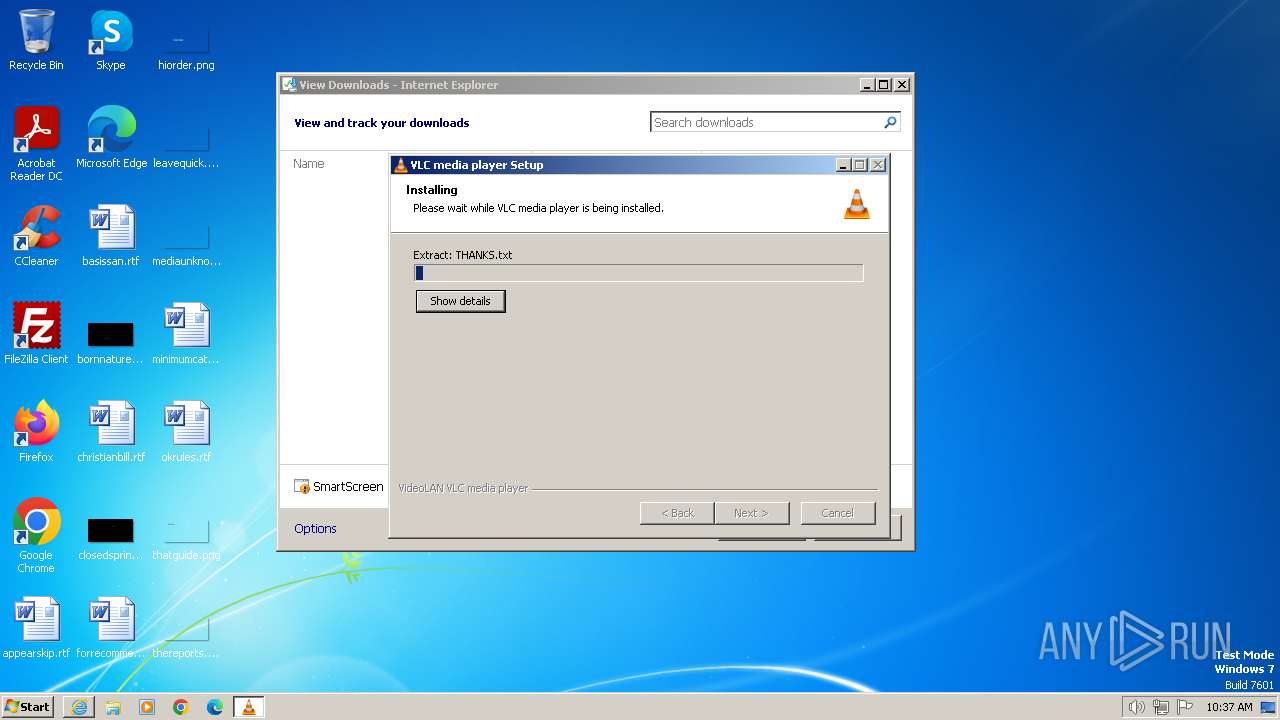
Task: Launch Microsoft Edge desktop shortcut
Action: [111, 137]
